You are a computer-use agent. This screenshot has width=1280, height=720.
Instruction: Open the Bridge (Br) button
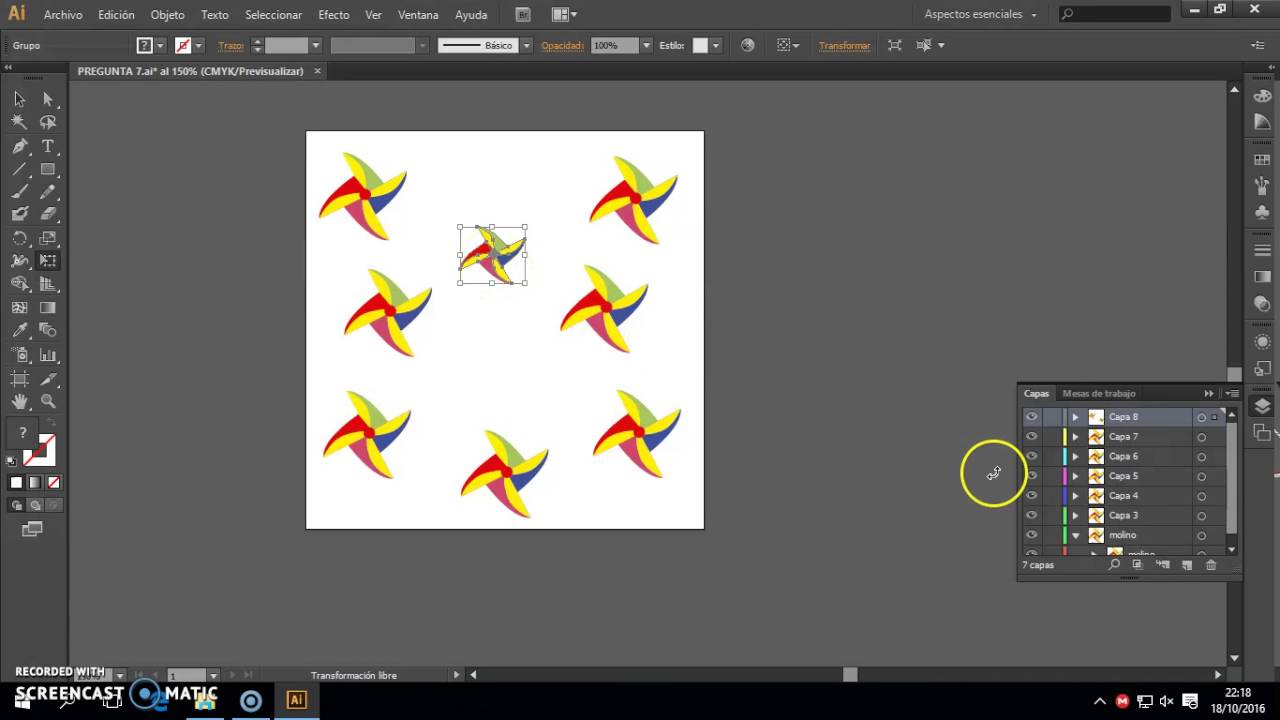click(x=523, y=15)
